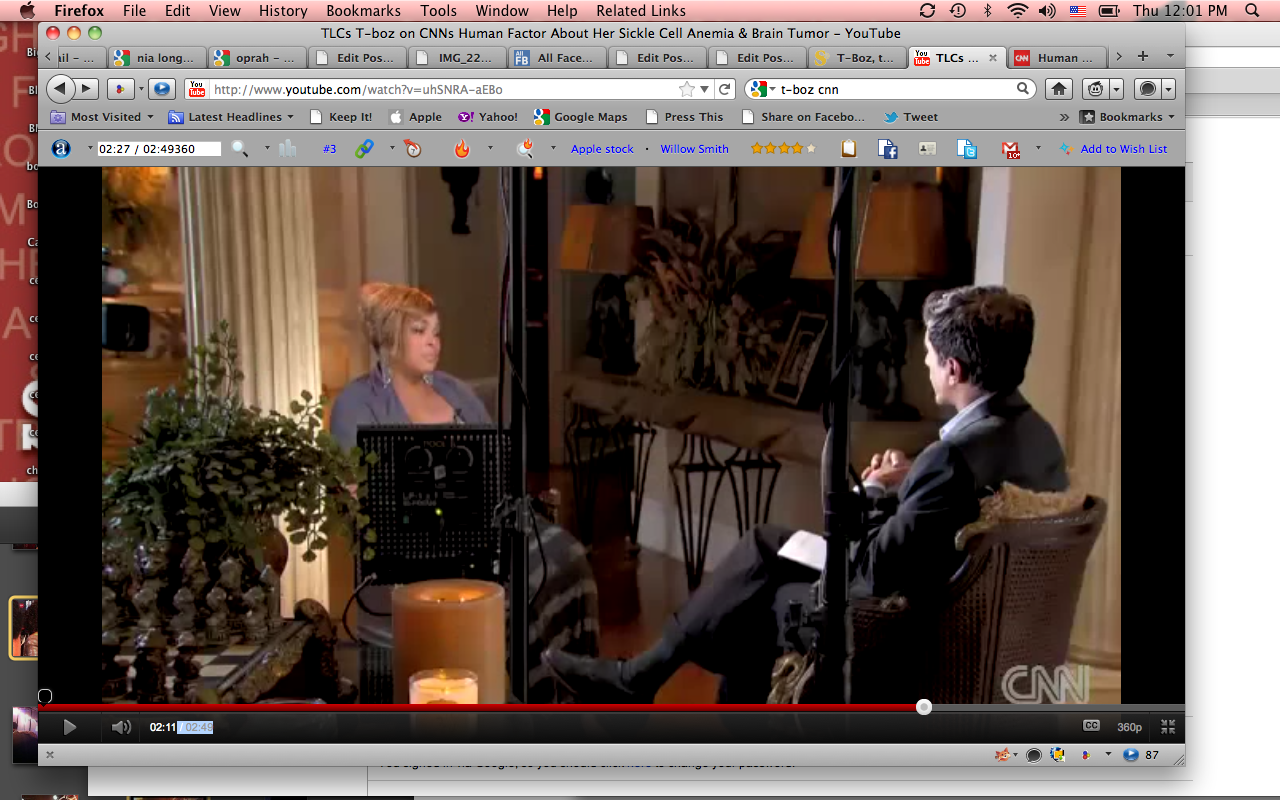This screenshot has height=800, width=1280.
Task: Open the 360p video quality menu
Action: (x=1129, y=727)
